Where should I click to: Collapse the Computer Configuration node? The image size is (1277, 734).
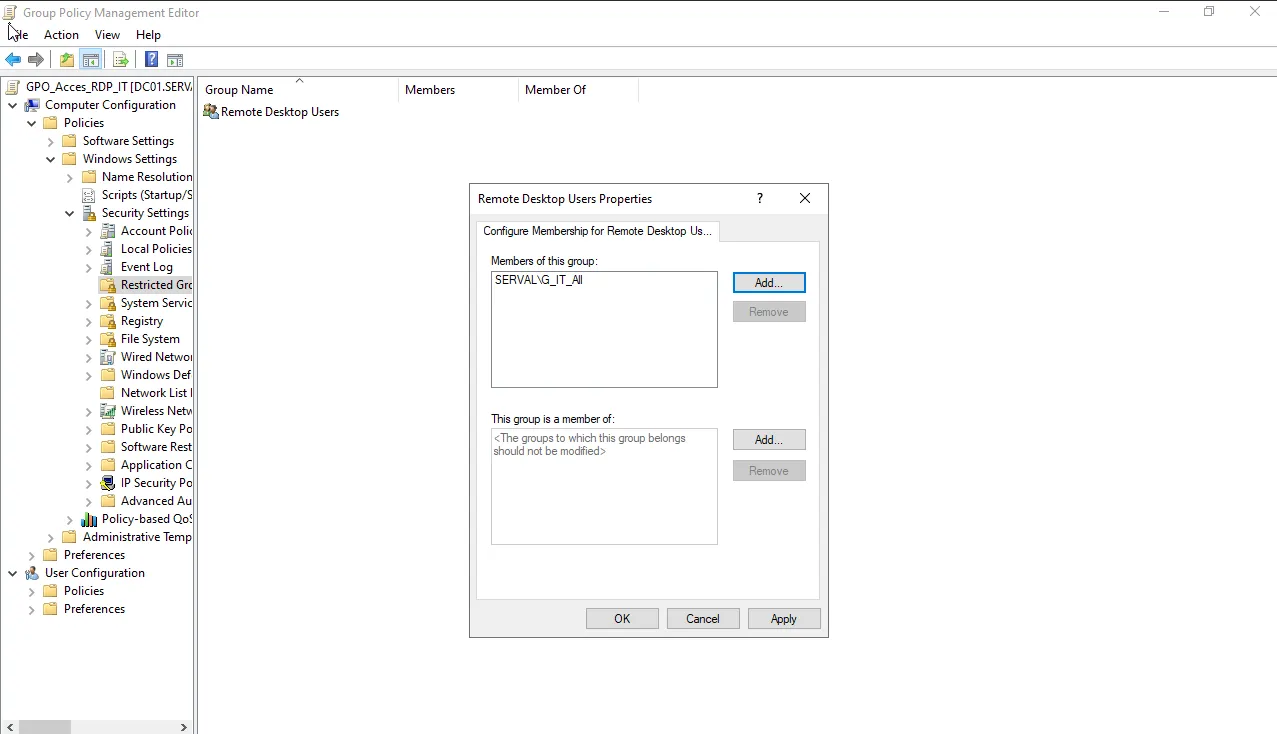(13, 105)
